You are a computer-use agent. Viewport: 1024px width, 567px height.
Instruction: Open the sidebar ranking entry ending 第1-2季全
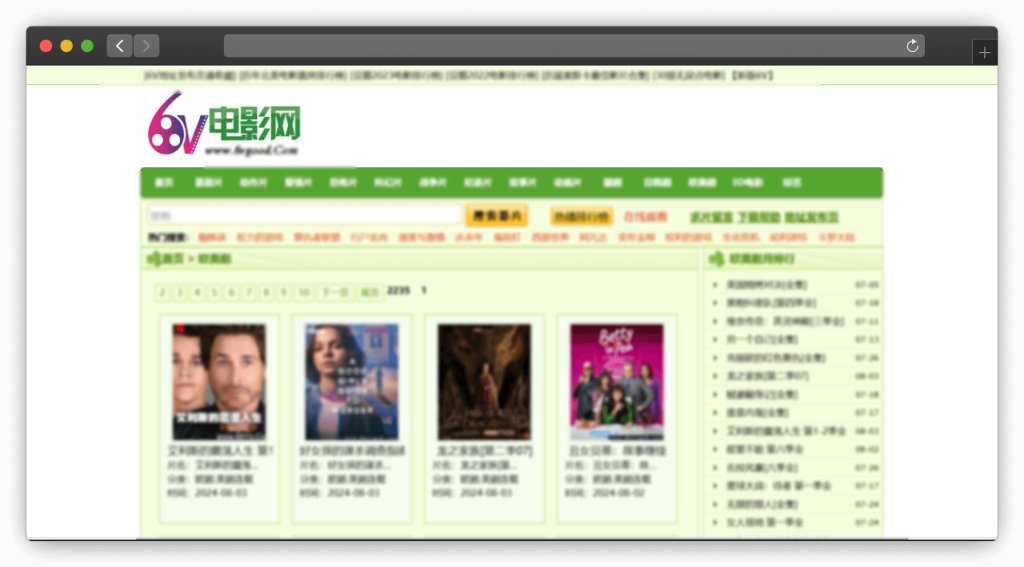(786, 431)
